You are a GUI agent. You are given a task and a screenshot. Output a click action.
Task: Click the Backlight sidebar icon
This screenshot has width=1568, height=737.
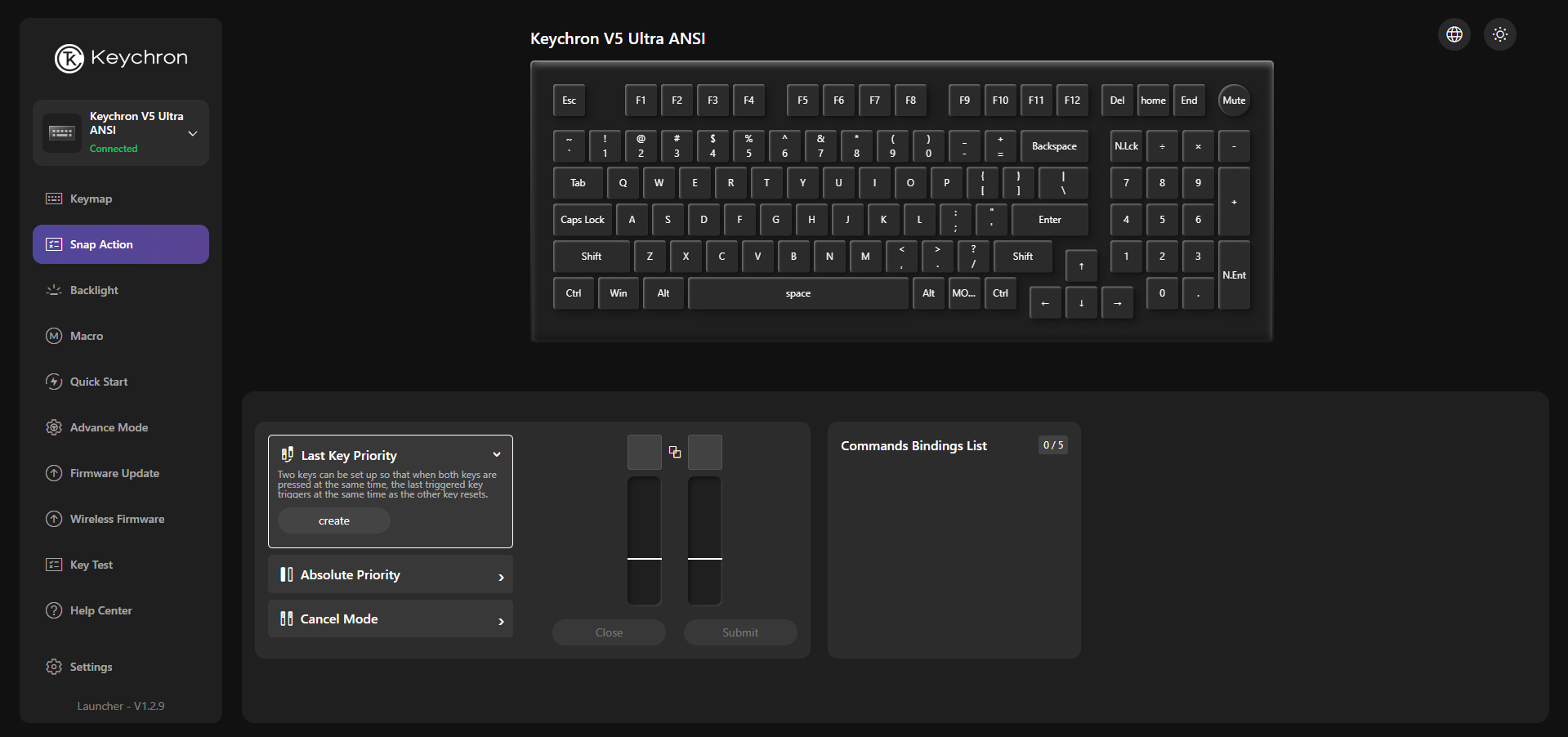[53, 290]
